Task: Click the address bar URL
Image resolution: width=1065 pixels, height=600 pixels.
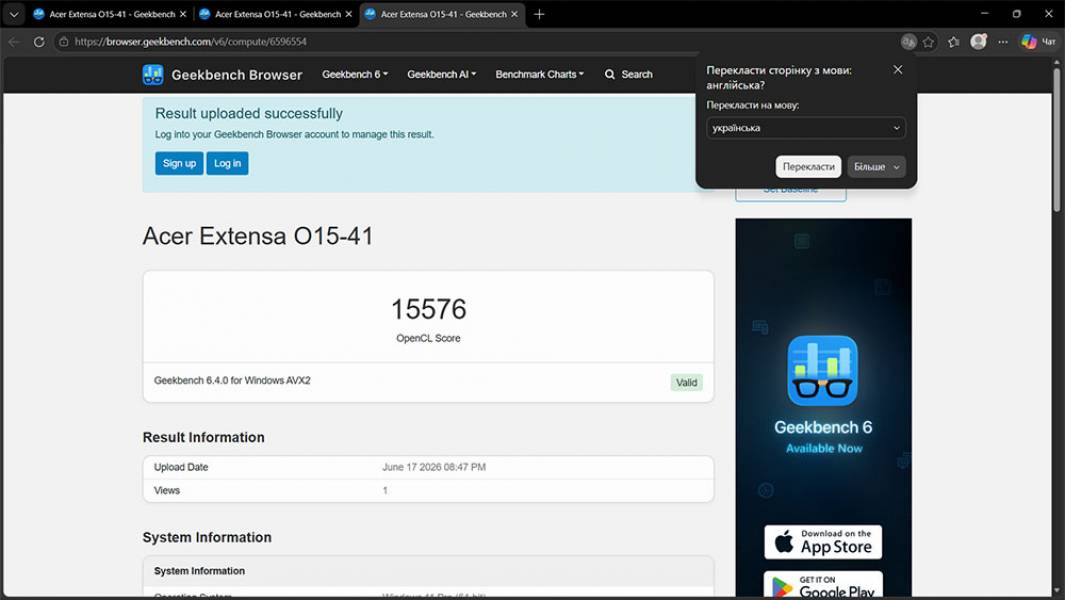Action: coord(190,42)
